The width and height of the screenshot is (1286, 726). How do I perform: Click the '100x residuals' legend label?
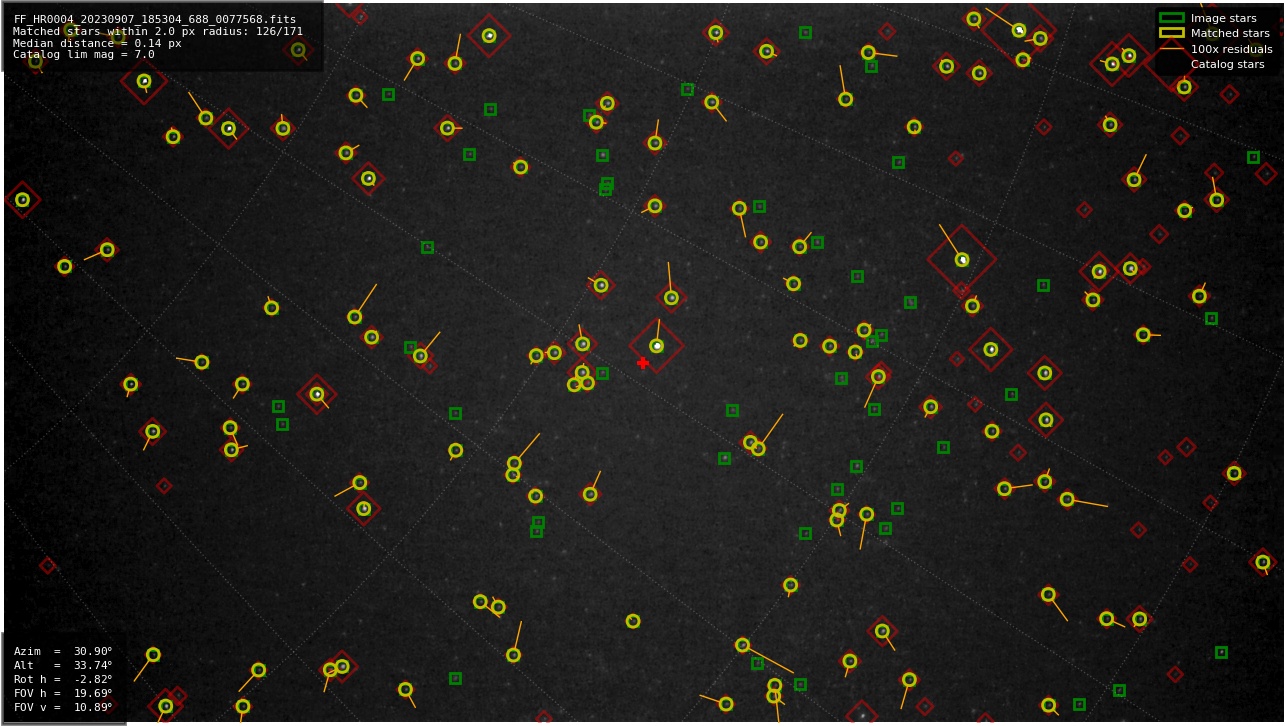point(1231,49)
